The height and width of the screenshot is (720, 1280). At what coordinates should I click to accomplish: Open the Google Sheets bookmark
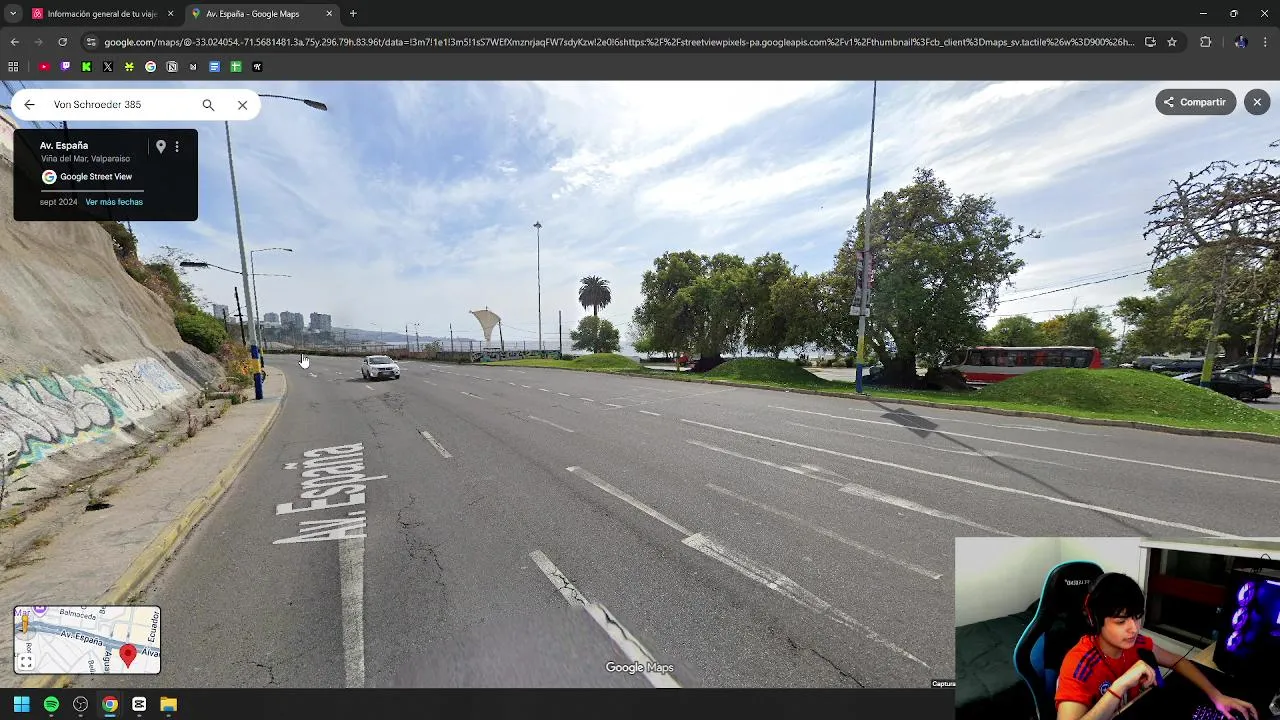[x=236, y=67]
